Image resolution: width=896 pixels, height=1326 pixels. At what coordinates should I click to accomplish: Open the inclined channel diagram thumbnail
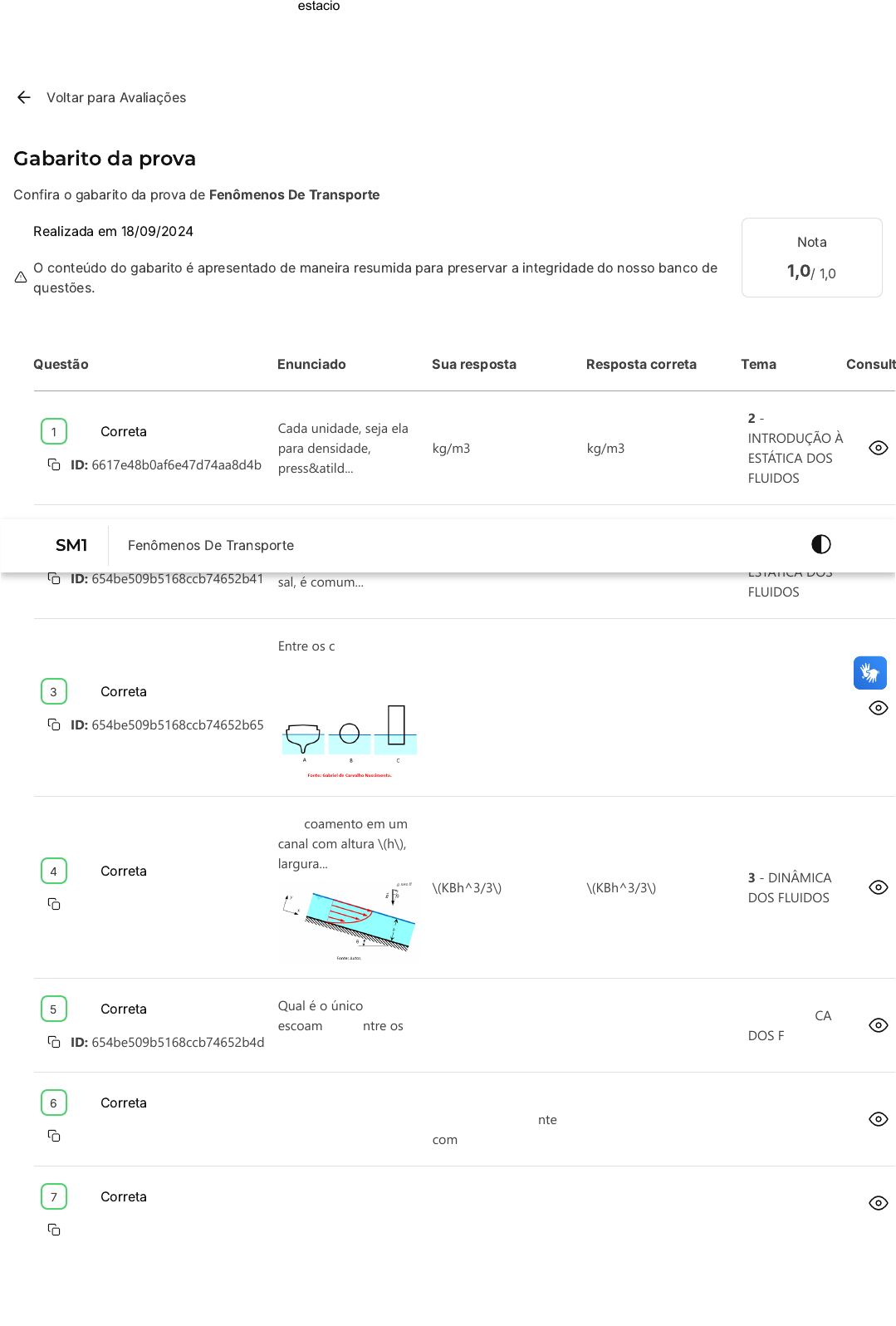tap(349, 921)
